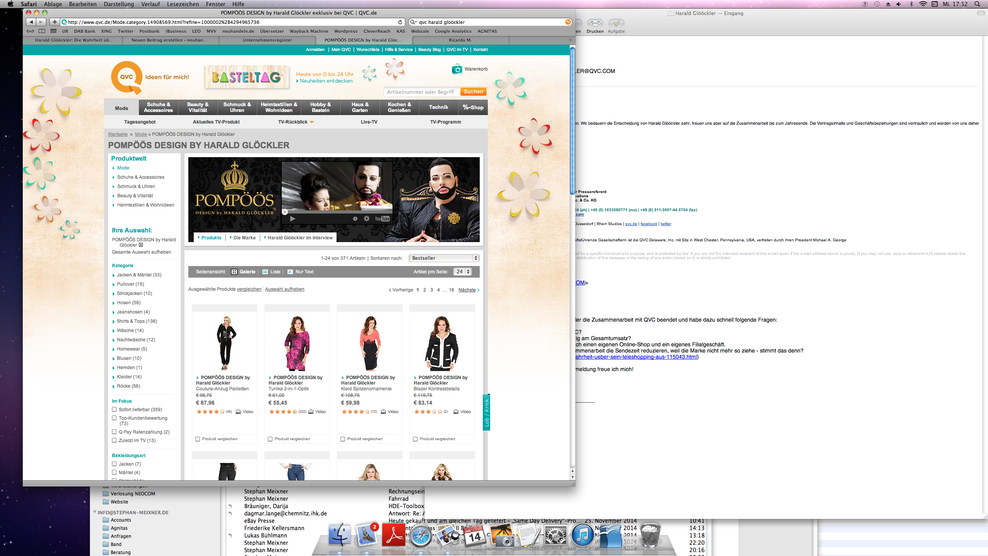Check the Zuletzt im TV filter
The width and height of the screenshot is (988, 556).
coord(115,440)
